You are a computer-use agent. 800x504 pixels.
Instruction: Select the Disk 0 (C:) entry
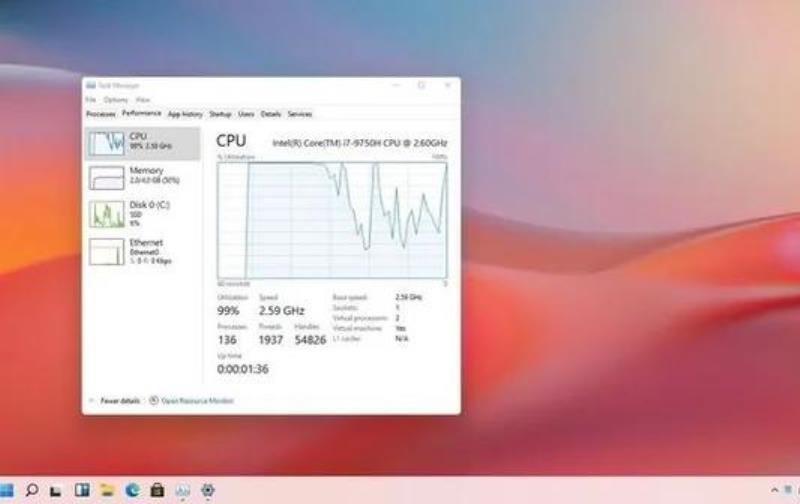click(x=142, y=213)
